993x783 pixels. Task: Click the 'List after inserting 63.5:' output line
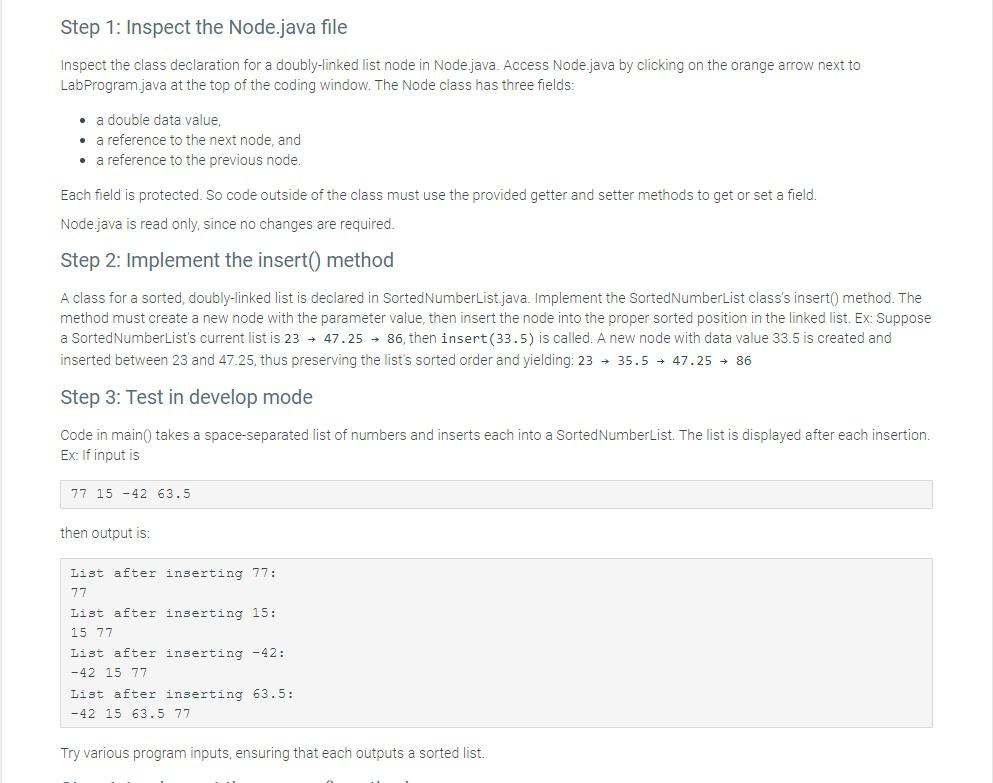pos(182,694)
